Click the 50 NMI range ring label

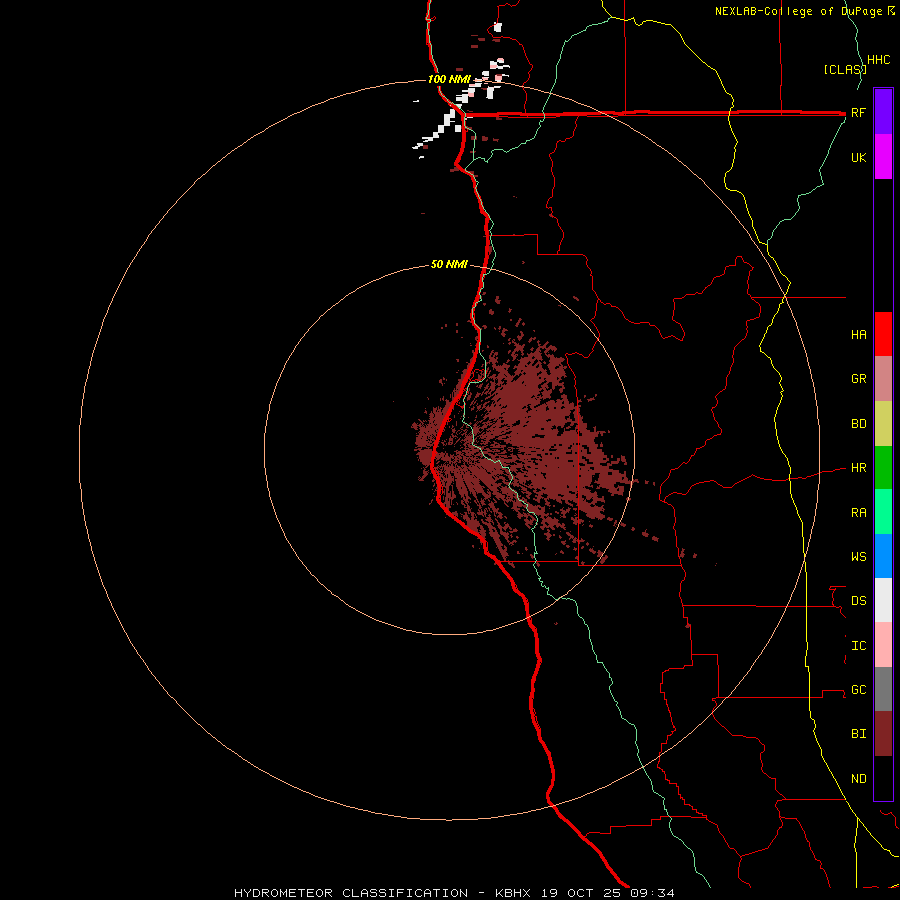(449, 264)
